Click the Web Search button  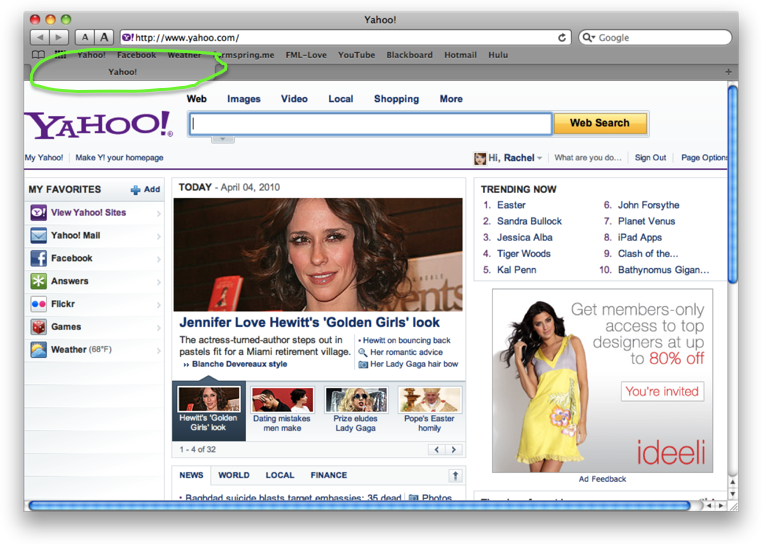pyautogui.click(x=600, y=123)
